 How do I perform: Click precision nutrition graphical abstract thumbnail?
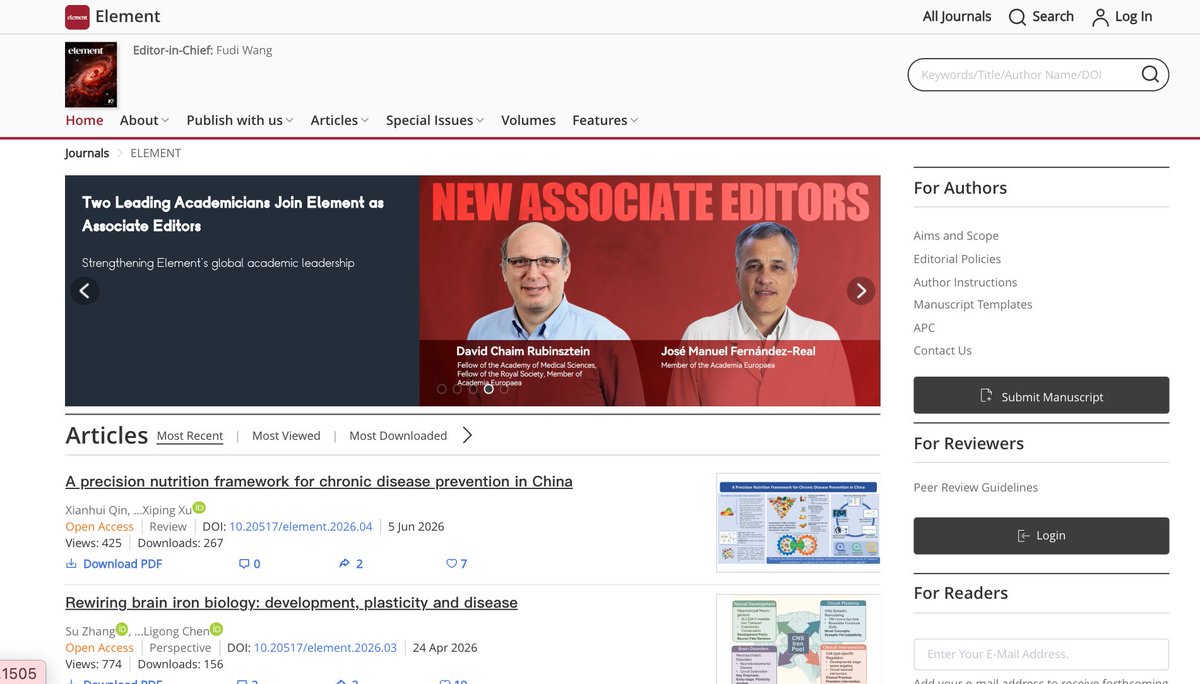798,523
